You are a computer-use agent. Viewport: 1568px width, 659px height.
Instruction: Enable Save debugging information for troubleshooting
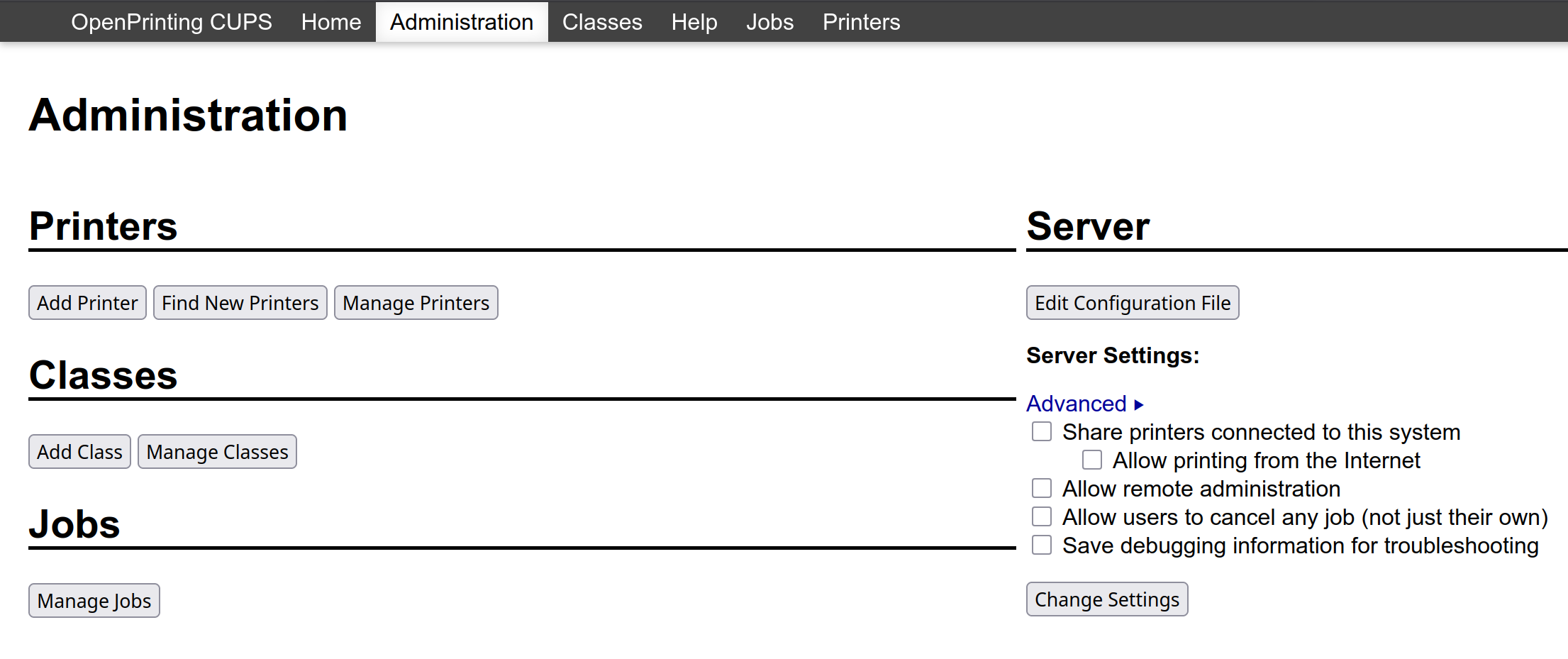click(x=1042, y=545)
